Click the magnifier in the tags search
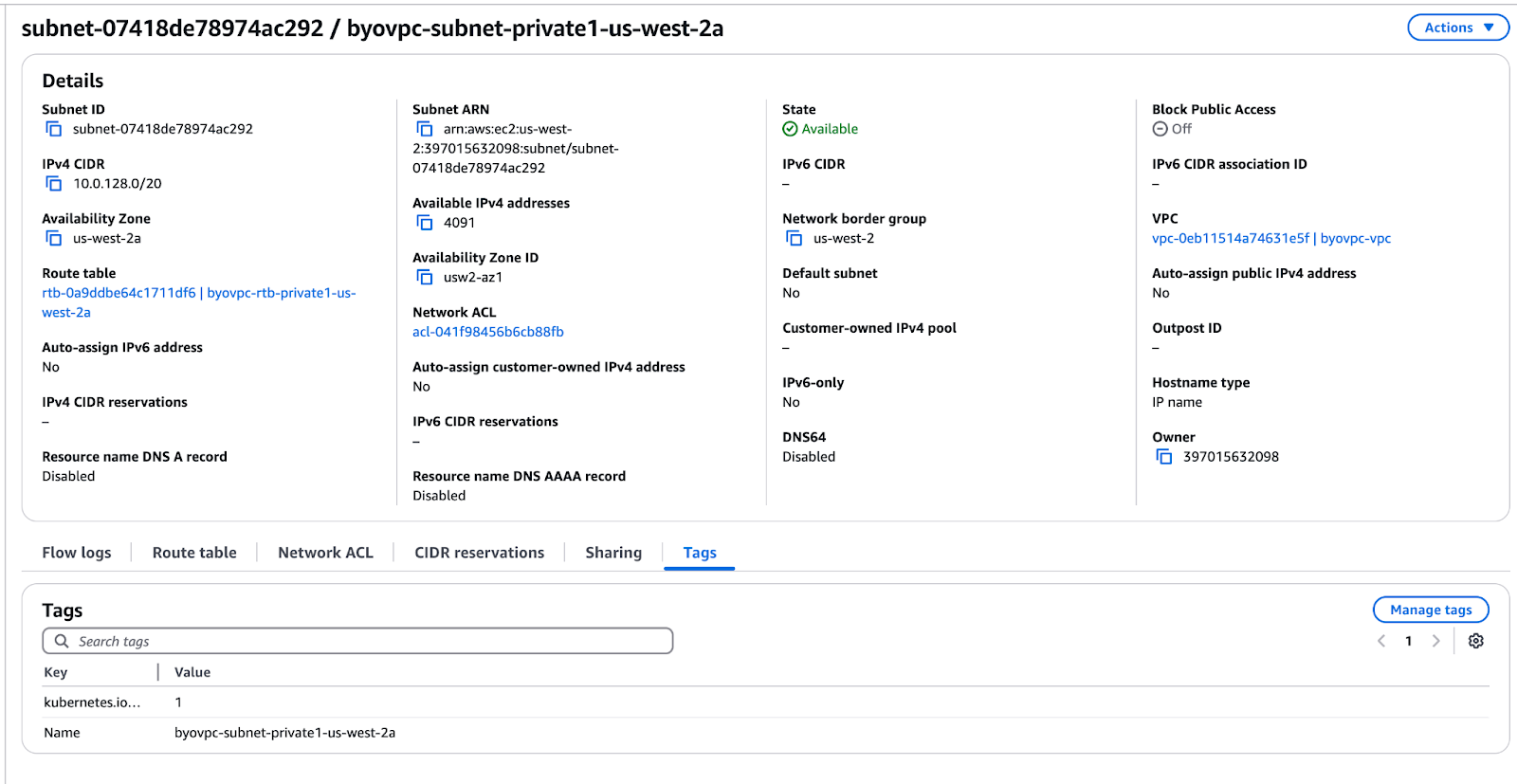Viewport: 1517px width, 784px height. (61, 640)
